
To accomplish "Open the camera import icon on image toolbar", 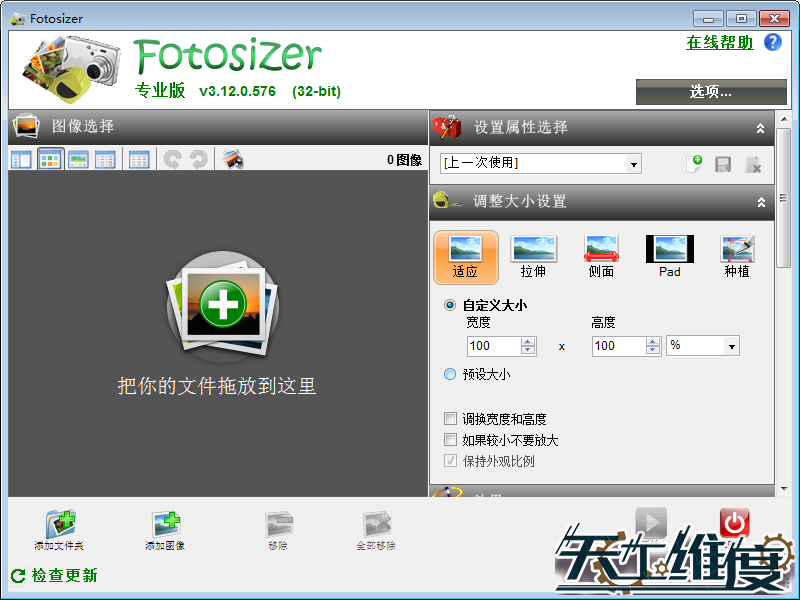I will tap(233, 157).
